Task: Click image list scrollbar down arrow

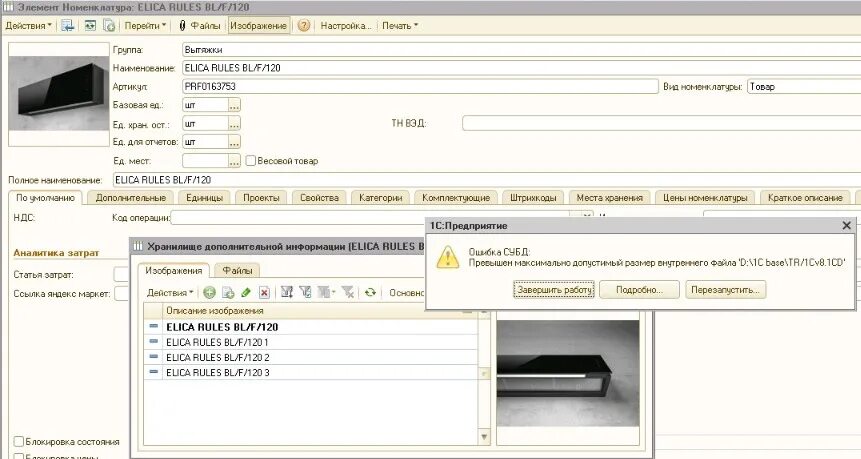Action: click(x=484, y=437)
